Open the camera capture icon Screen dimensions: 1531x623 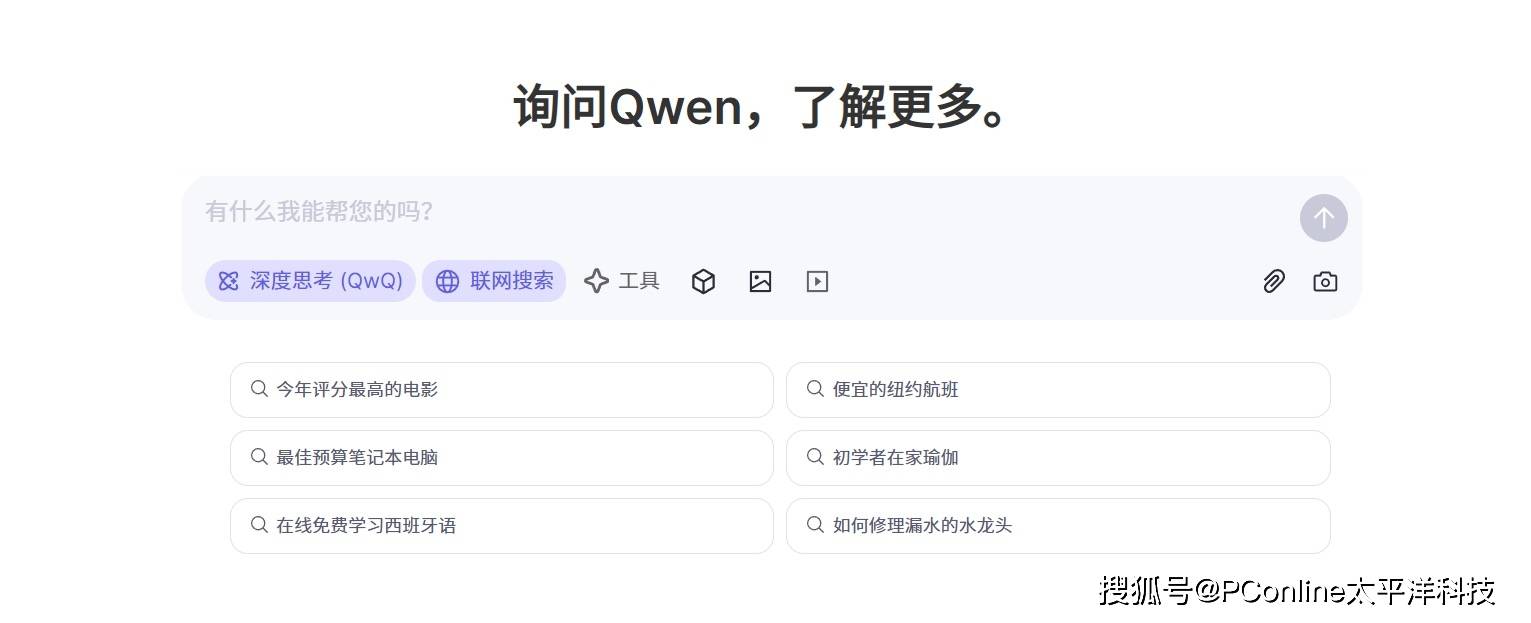pyautogui.click(x=1325, y=282)
